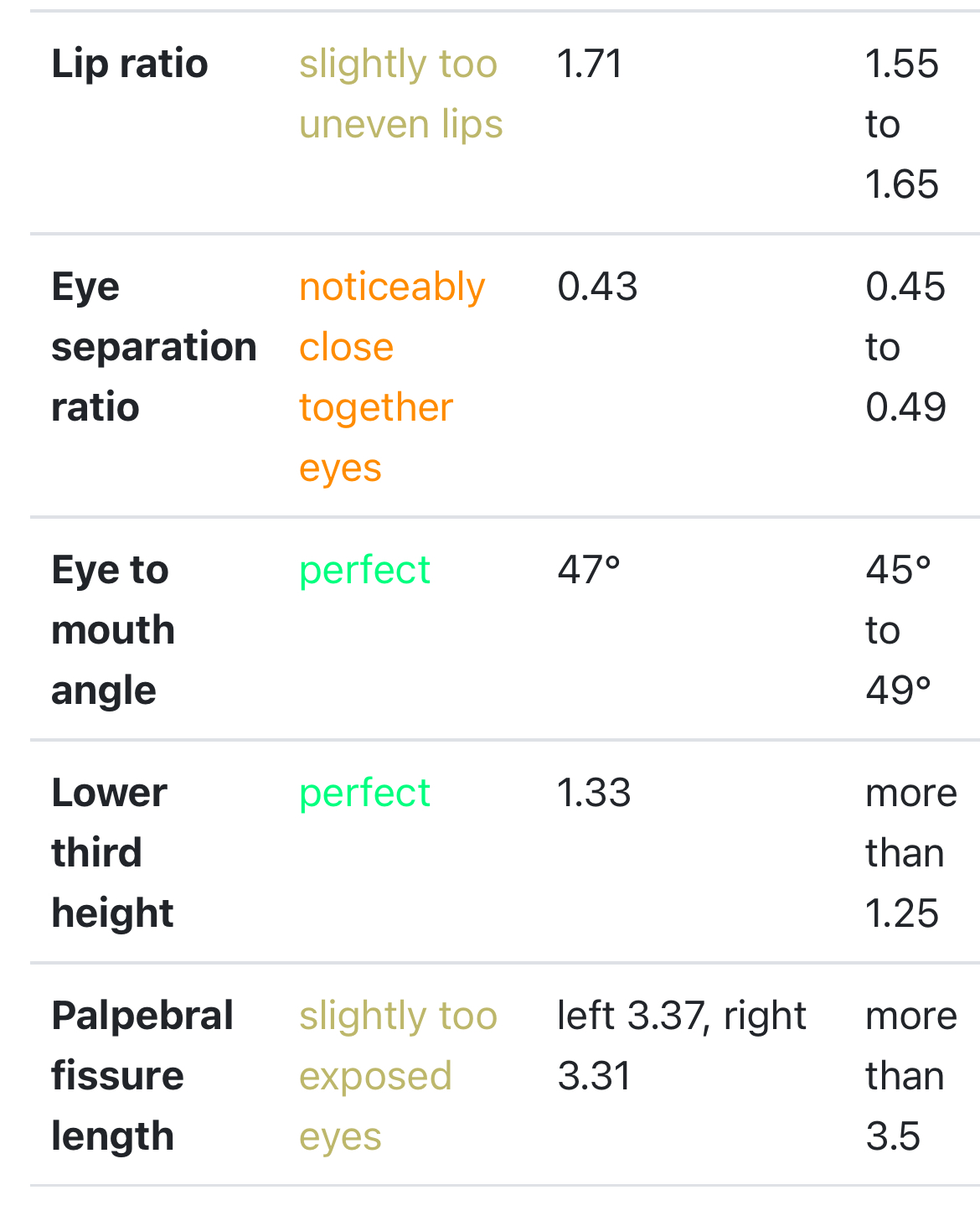Screen dimensions: 980x1226
Task: Click the '45° to 49°' ideal range
Action: [899, 630]
